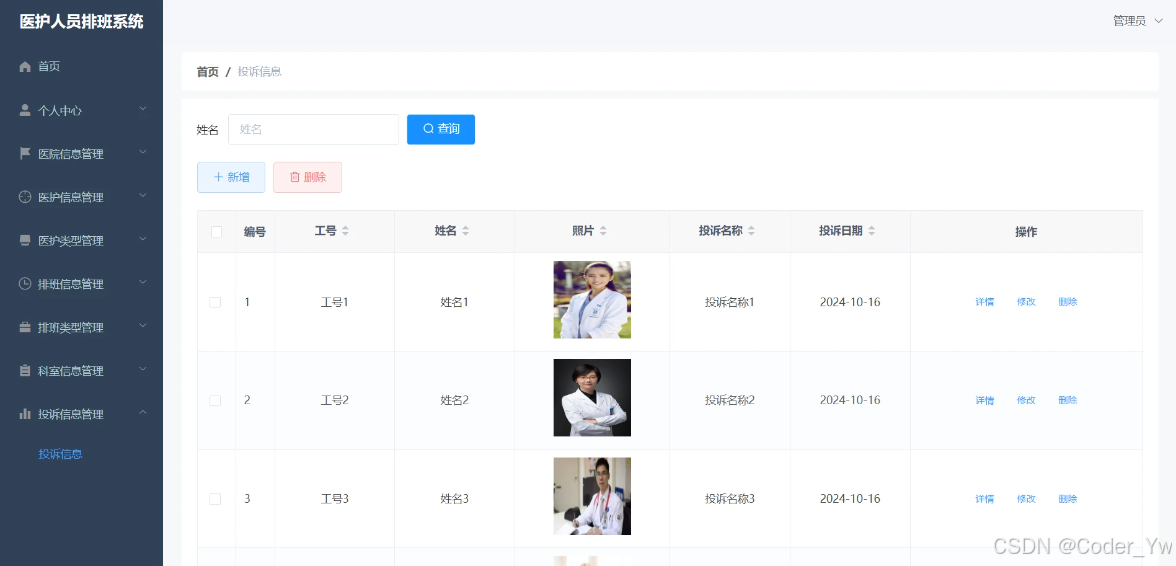
Task: Click the person icon beside 个人中心
Action: point(25,110)
